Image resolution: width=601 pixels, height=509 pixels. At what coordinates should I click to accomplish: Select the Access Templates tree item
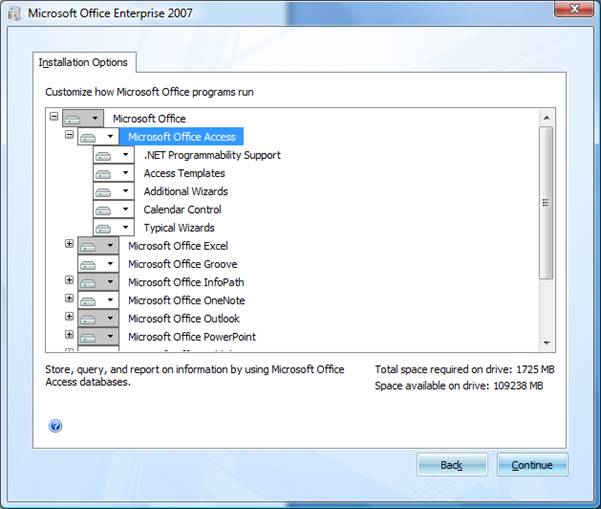coord(184,173)
